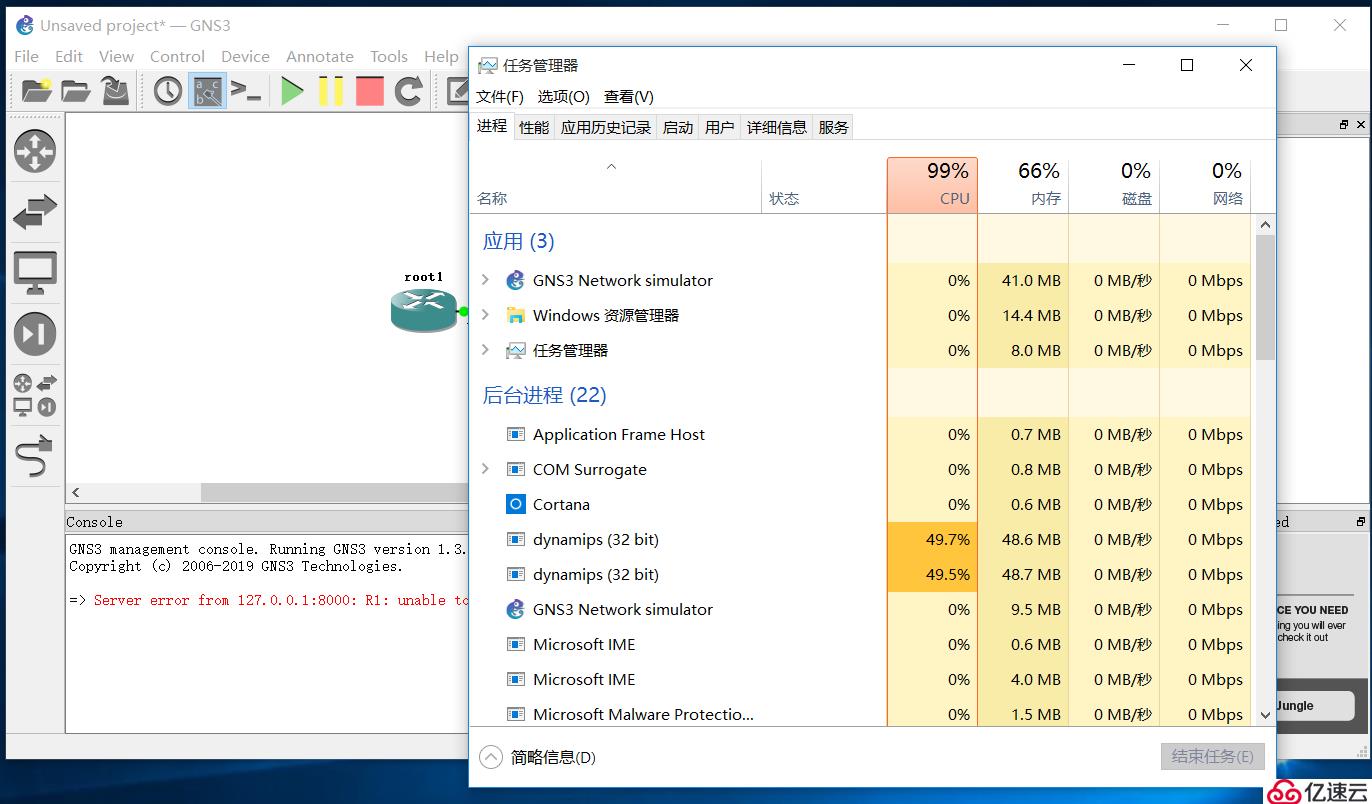
Task: Click GNS3 console server error line
Action: click(x=270, y=600)
